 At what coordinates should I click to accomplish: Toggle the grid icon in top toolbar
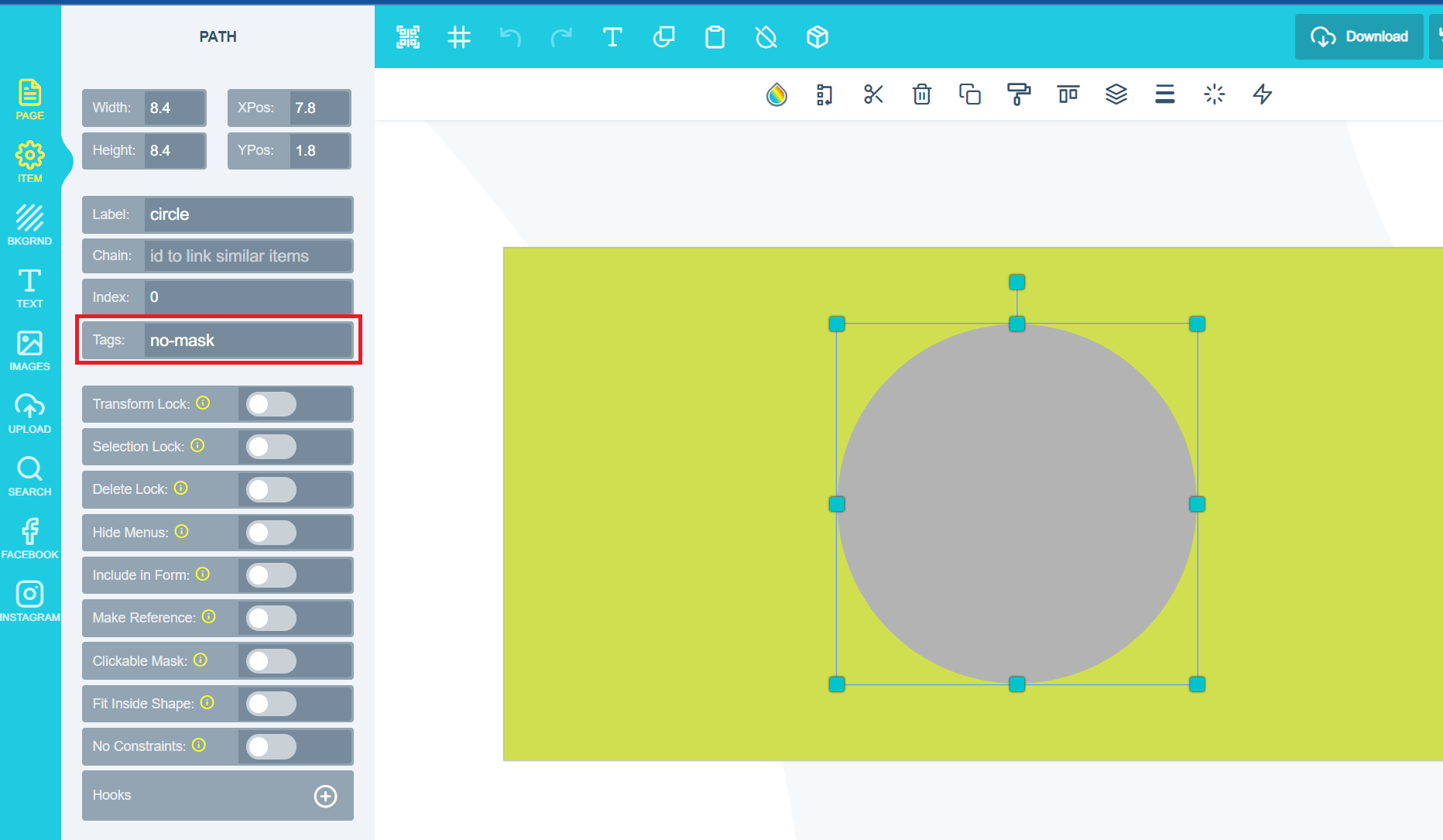click(459, 37)
